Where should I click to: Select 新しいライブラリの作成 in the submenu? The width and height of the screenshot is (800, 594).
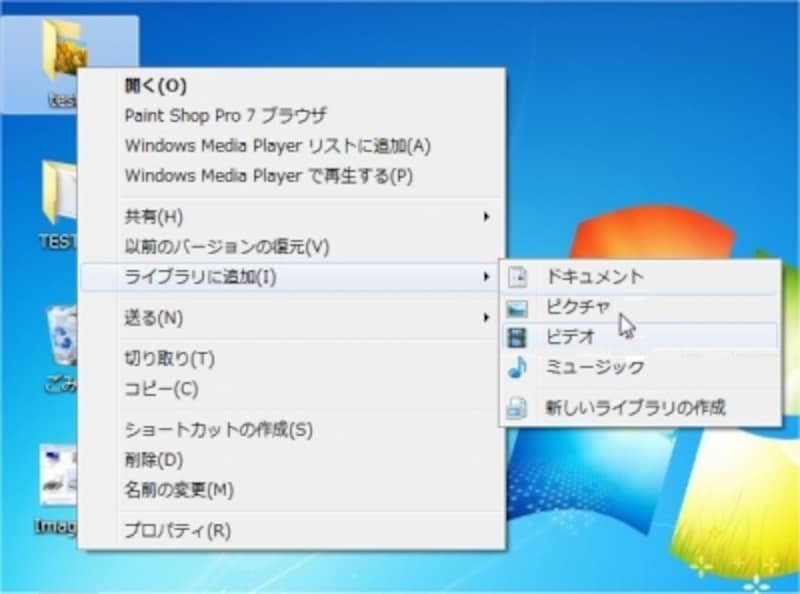(640, 408)
